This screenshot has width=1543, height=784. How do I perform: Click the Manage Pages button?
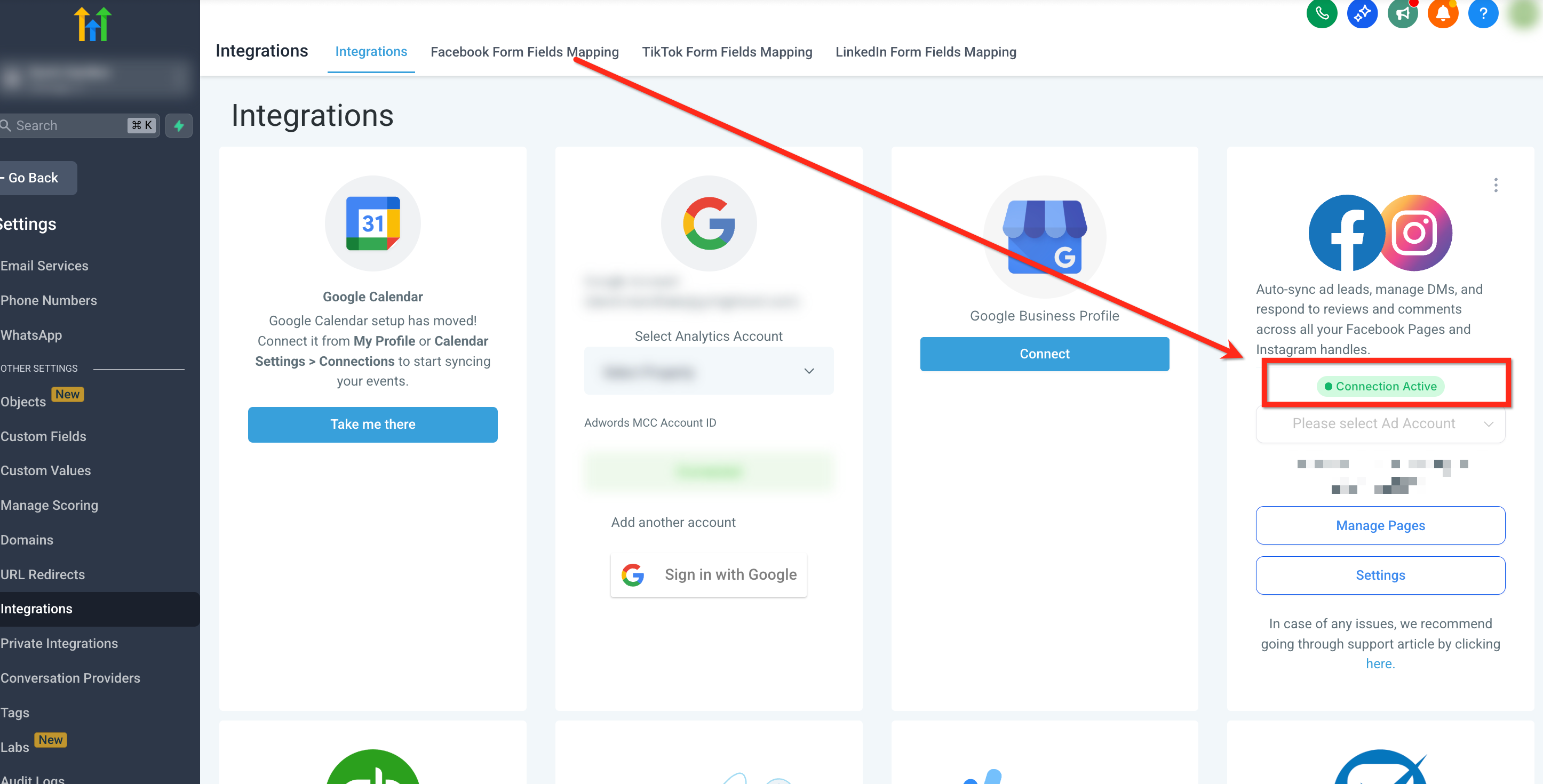point(1380,525)
